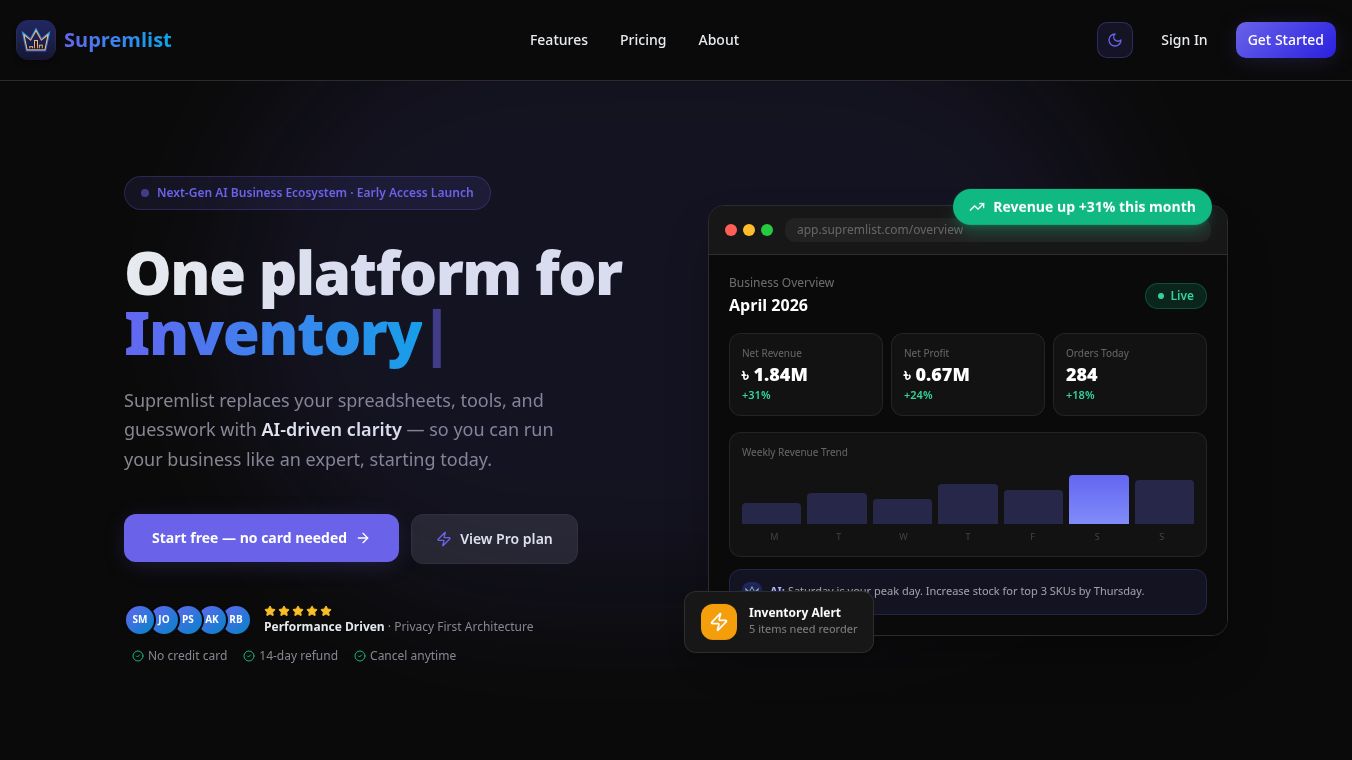The image size is (1352, 760).
Task: Go to the Pricing nav item
Action: pyautogui.click(x=643, y=40)
